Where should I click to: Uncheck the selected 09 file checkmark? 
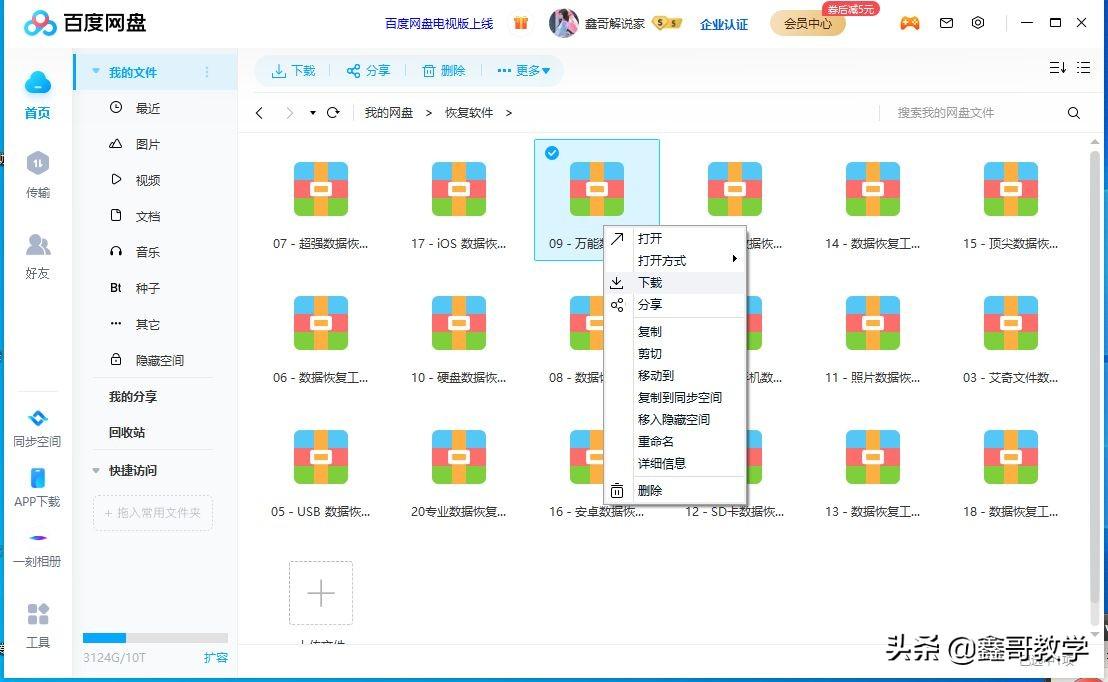coord(552,153)
